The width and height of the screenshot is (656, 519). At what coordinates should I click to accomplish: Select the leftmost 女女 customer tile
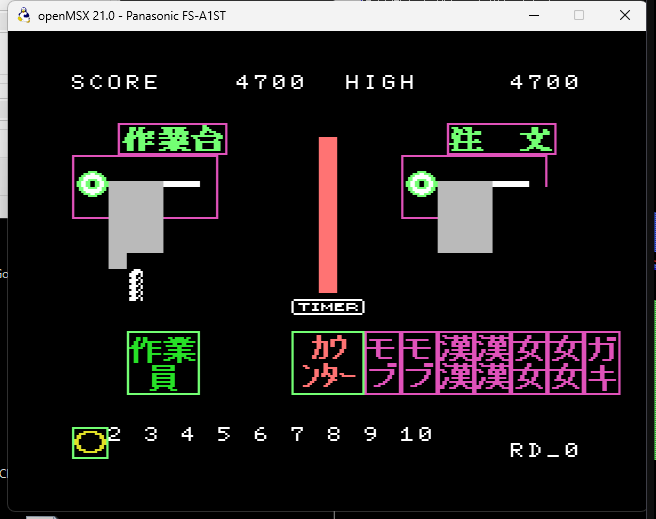[528, 363]
